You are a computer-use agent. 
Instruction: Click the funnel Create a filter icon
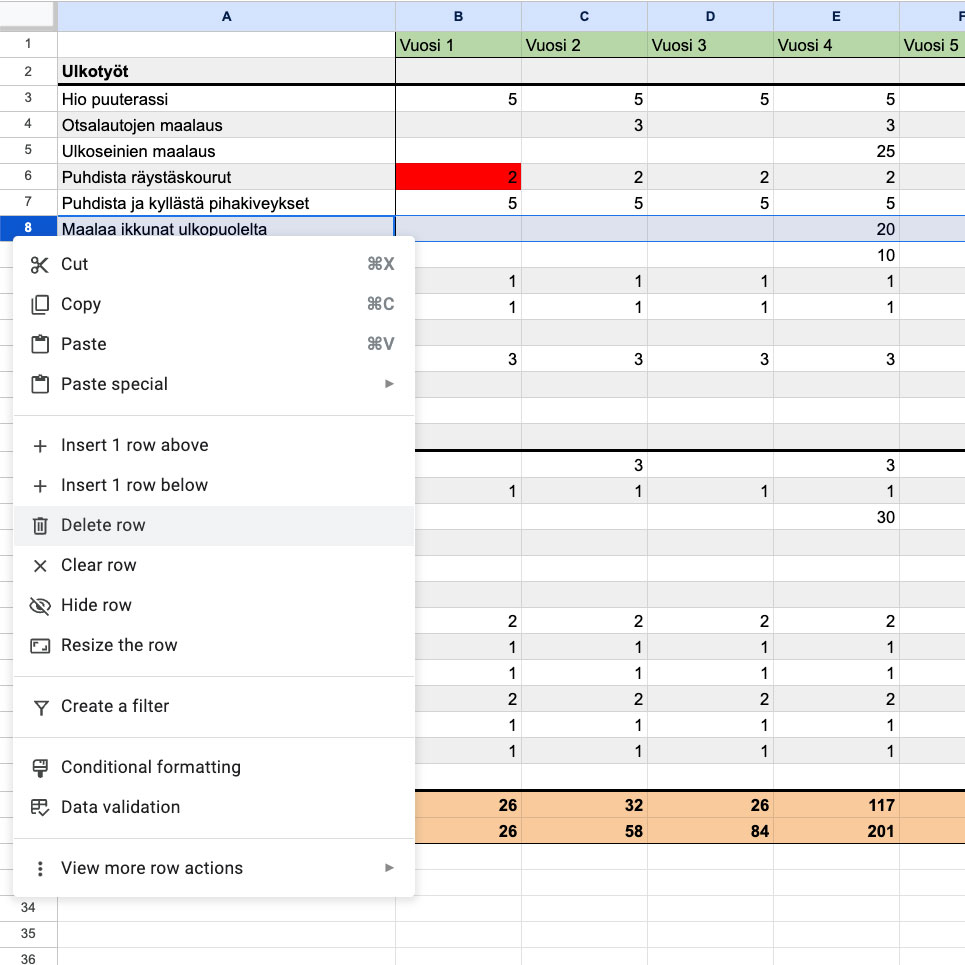coord(40,707)
